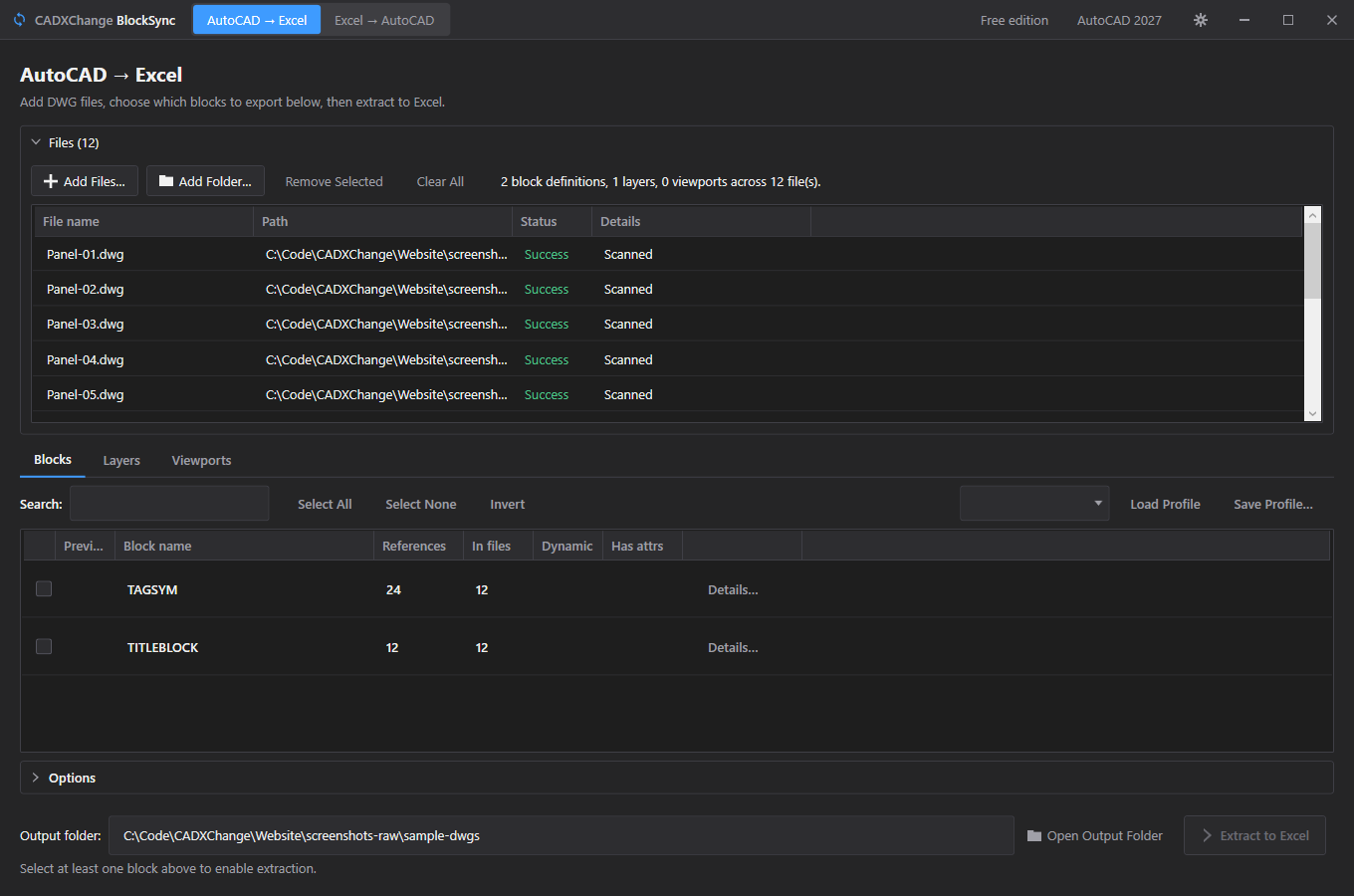1354x896 pixels.
Task: Click the AutoCAD 2027 version label
Action: tap(1119, 20)
